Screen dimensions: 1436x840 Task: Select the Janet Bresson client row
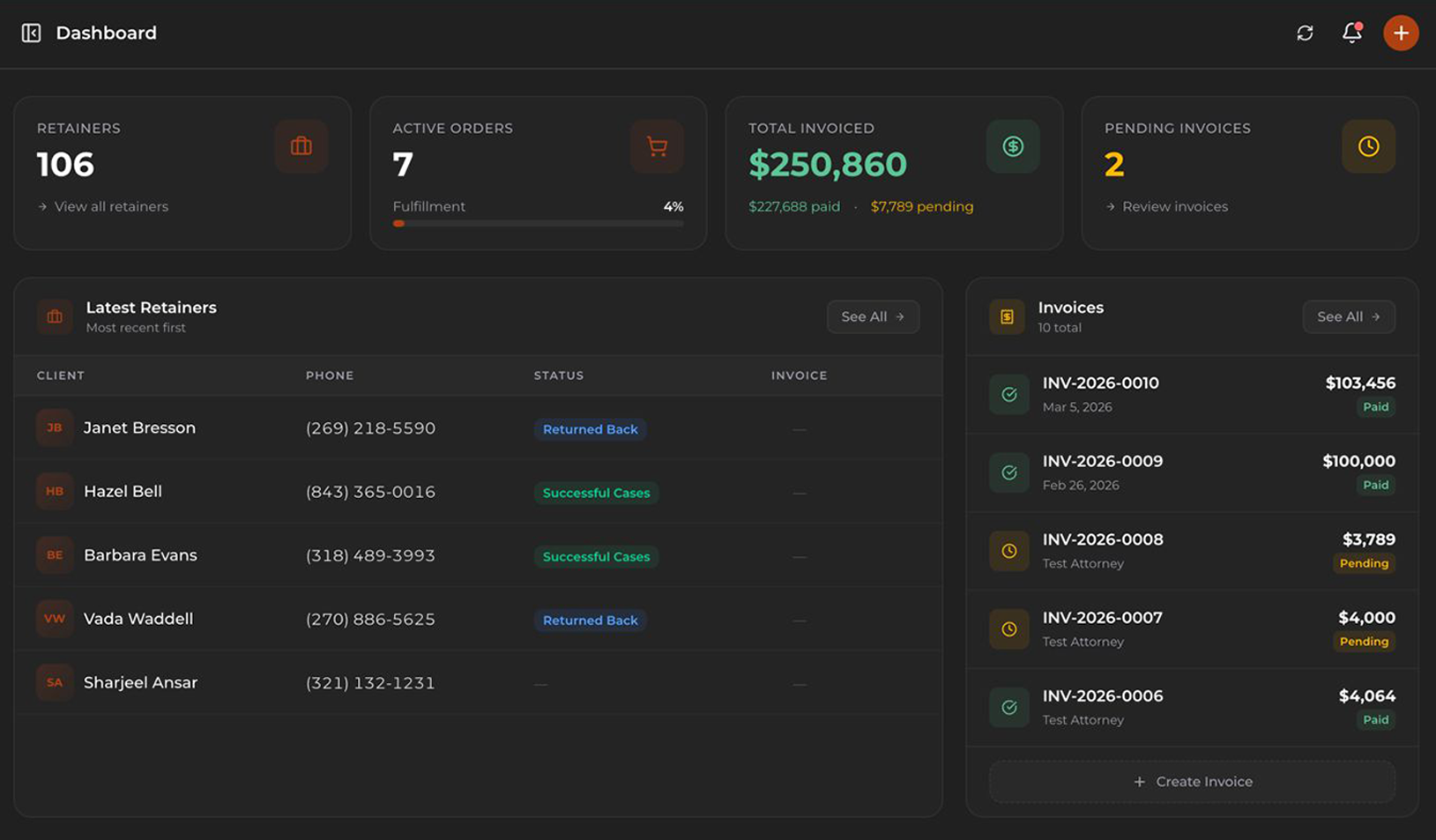click(x=139, y=428)
